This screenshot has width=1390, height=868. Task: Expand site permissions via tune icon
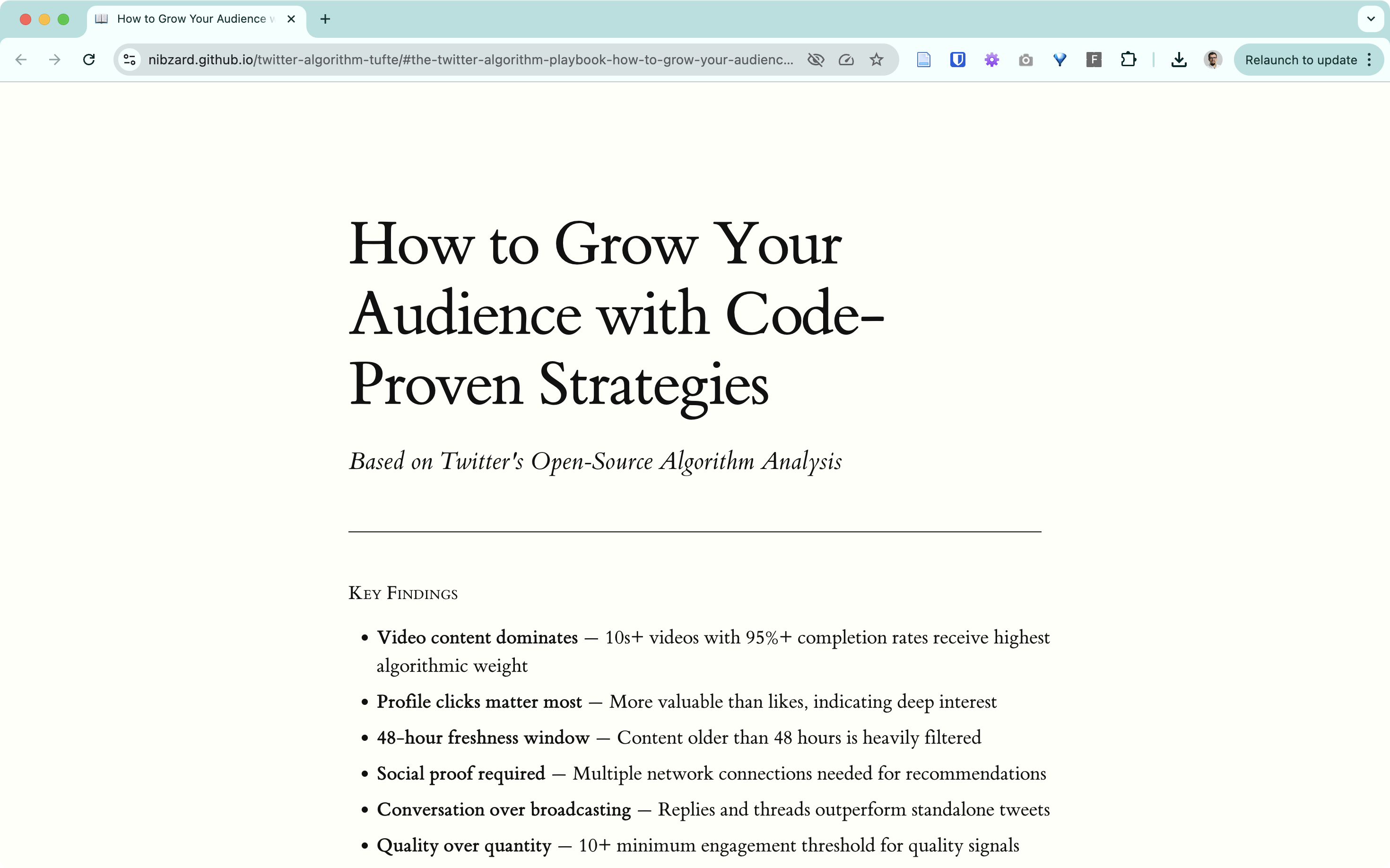click(x=129, y=59)
